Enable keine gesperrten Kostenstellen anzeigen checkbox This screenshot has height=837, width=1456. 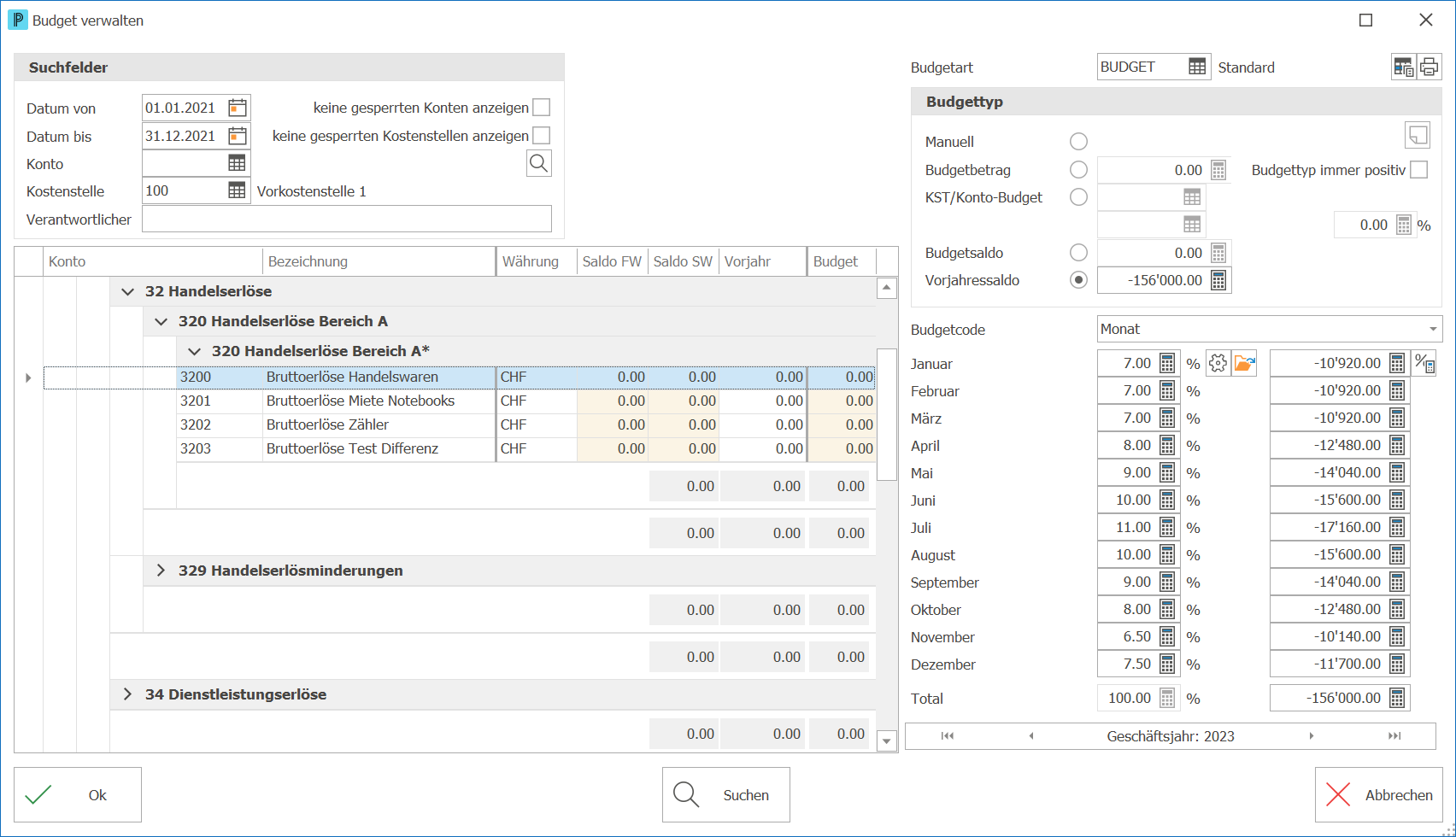pyautogui.click(x=541, y=136)
